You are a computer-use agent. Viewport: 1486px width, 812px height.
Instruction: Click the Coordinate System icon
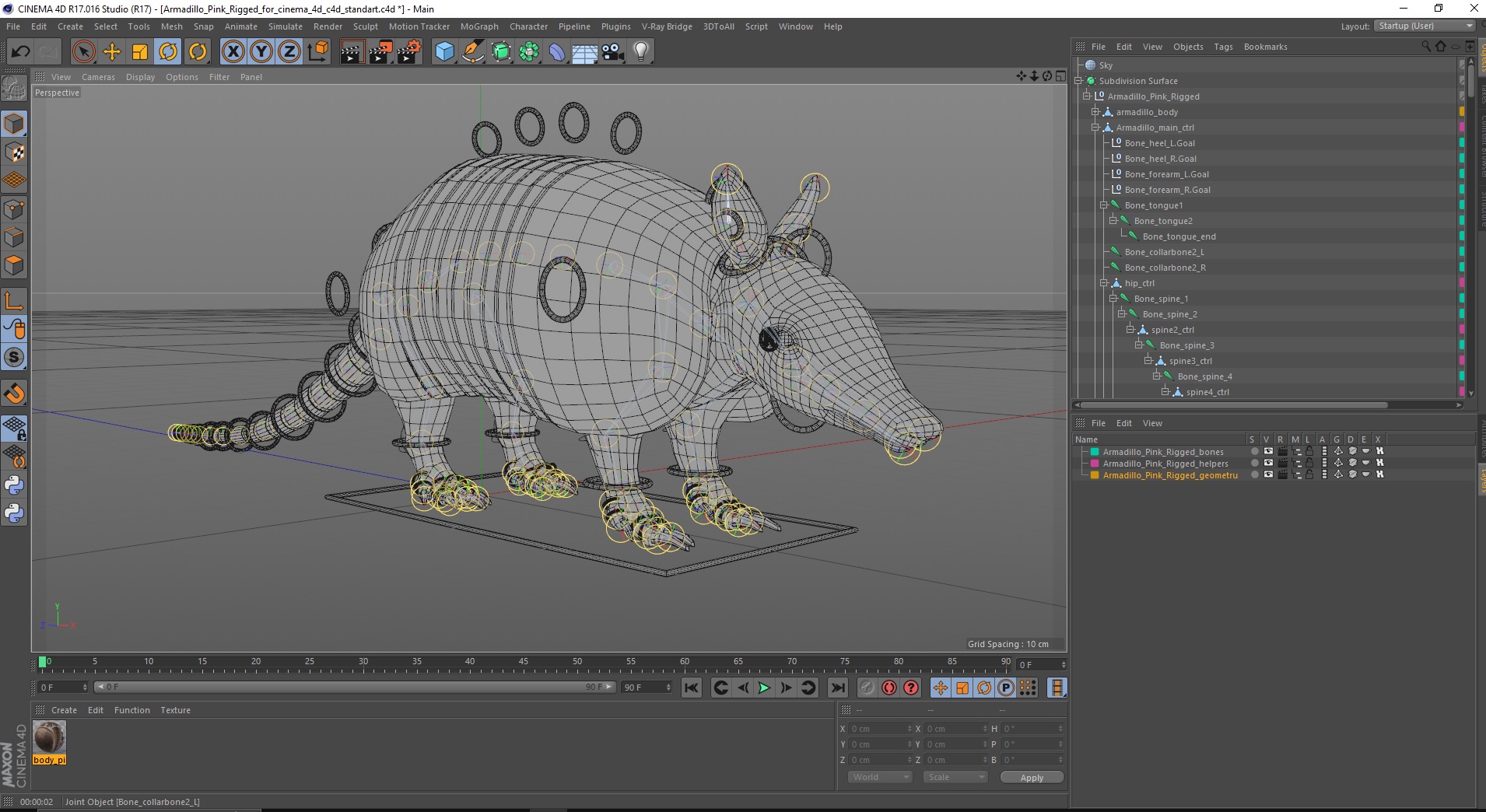point(317,52)
